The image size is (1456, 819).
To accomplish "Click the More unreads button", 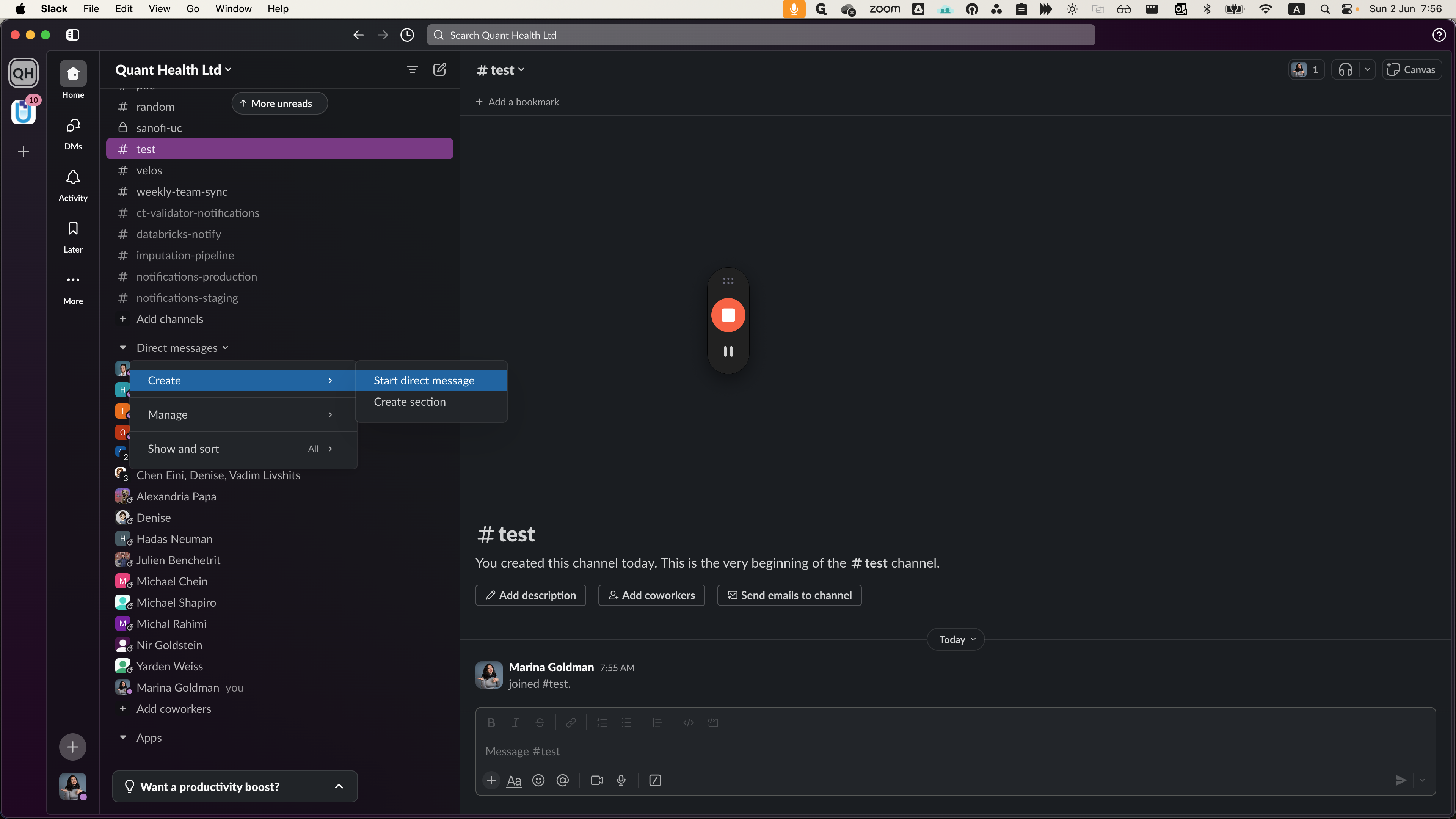I will coord(280,104).
